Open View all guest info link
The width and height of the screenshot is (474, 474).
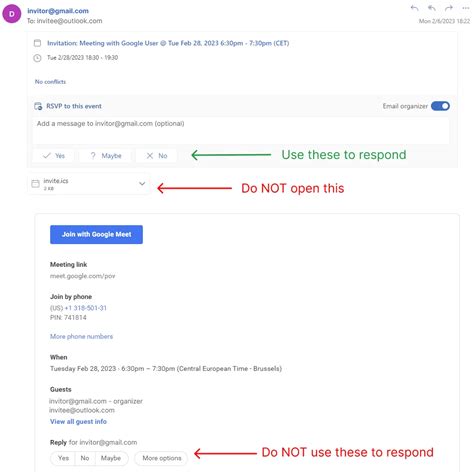pos(78,422)
